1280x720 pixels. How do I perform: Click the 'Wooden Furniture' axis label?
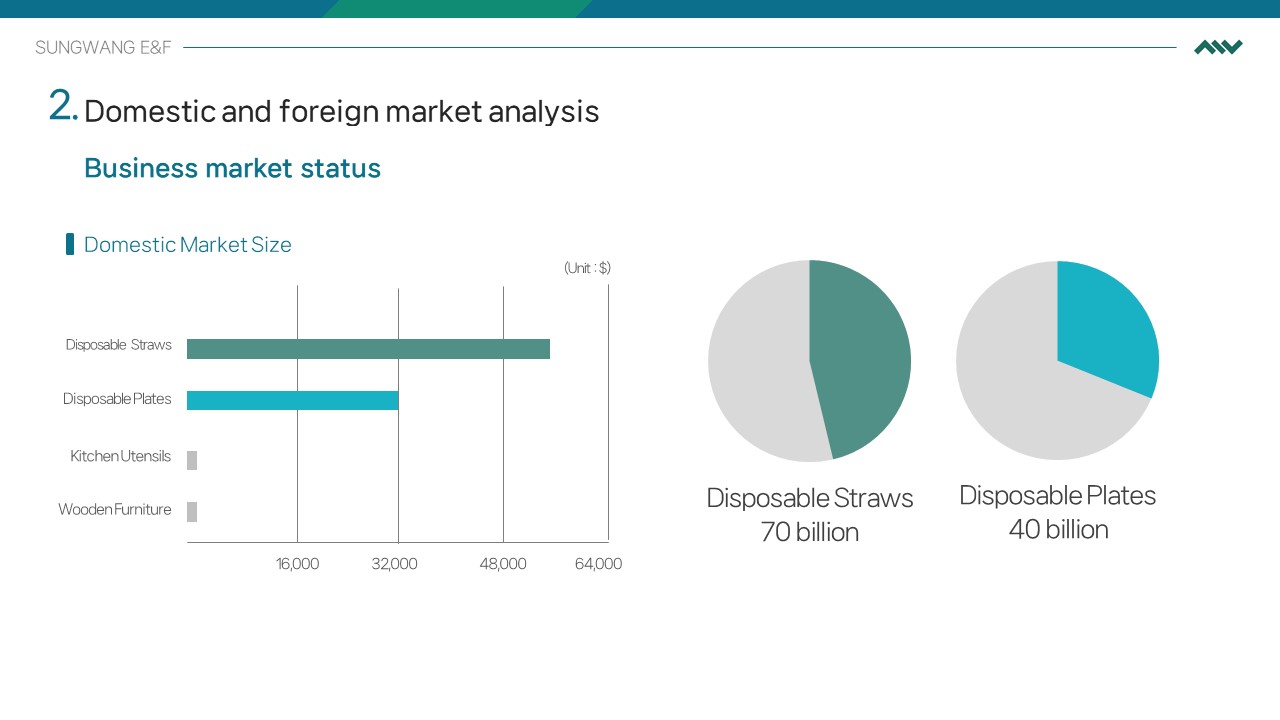coord(115,510)
